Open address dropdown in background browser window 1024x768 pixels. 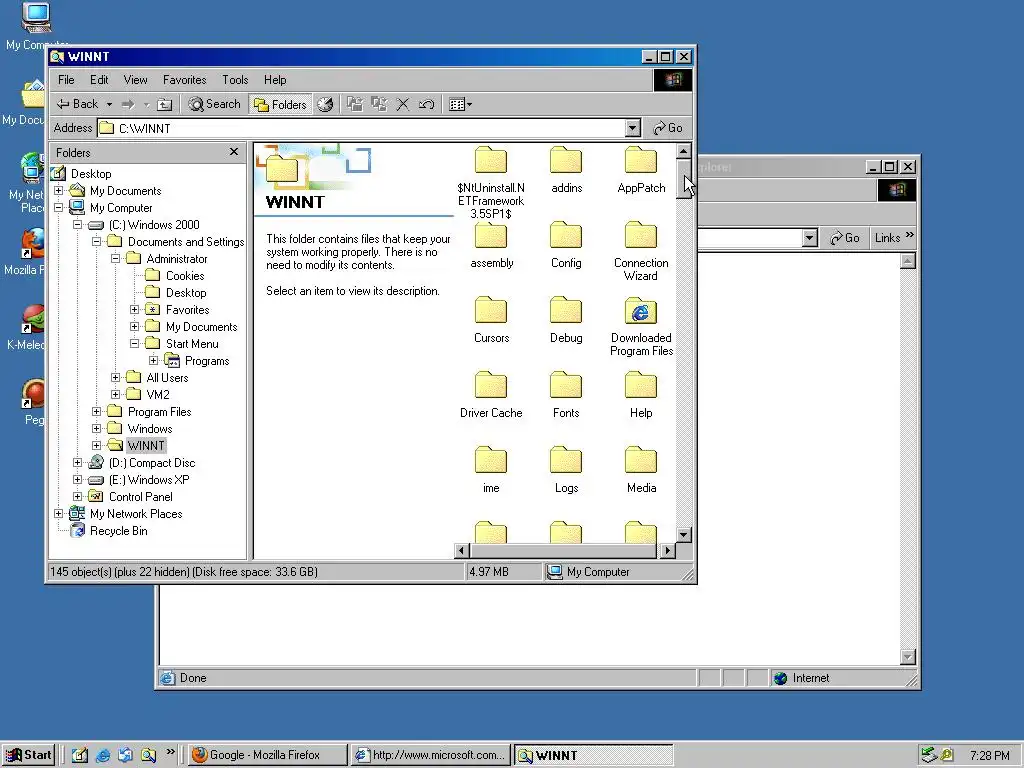point(810,238)
